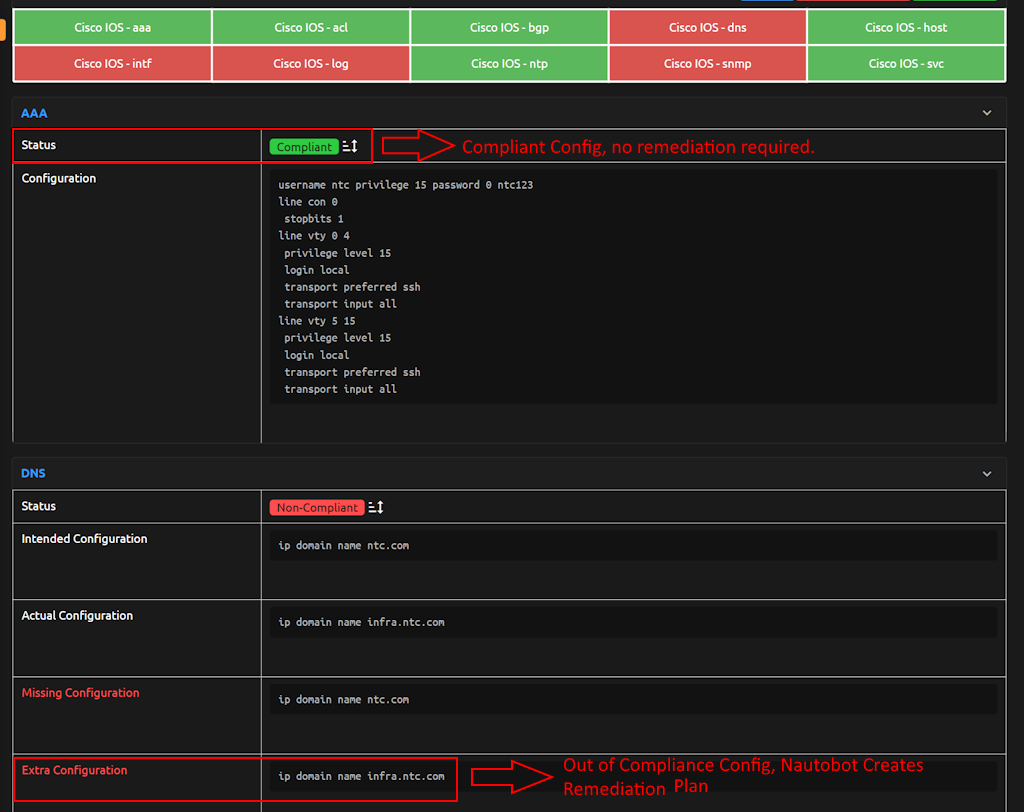The image size is (1024, 812).
Task: Open the non-compliant Cisco IOS - intf tile
Action: [x=112, y=63]
